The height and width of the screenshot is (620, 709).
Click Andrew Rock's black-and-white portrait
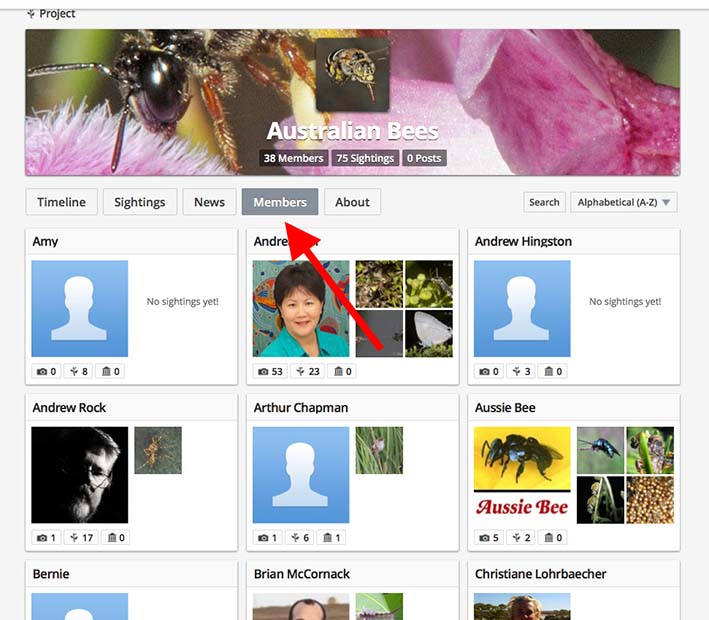click(x=80, y=475)
